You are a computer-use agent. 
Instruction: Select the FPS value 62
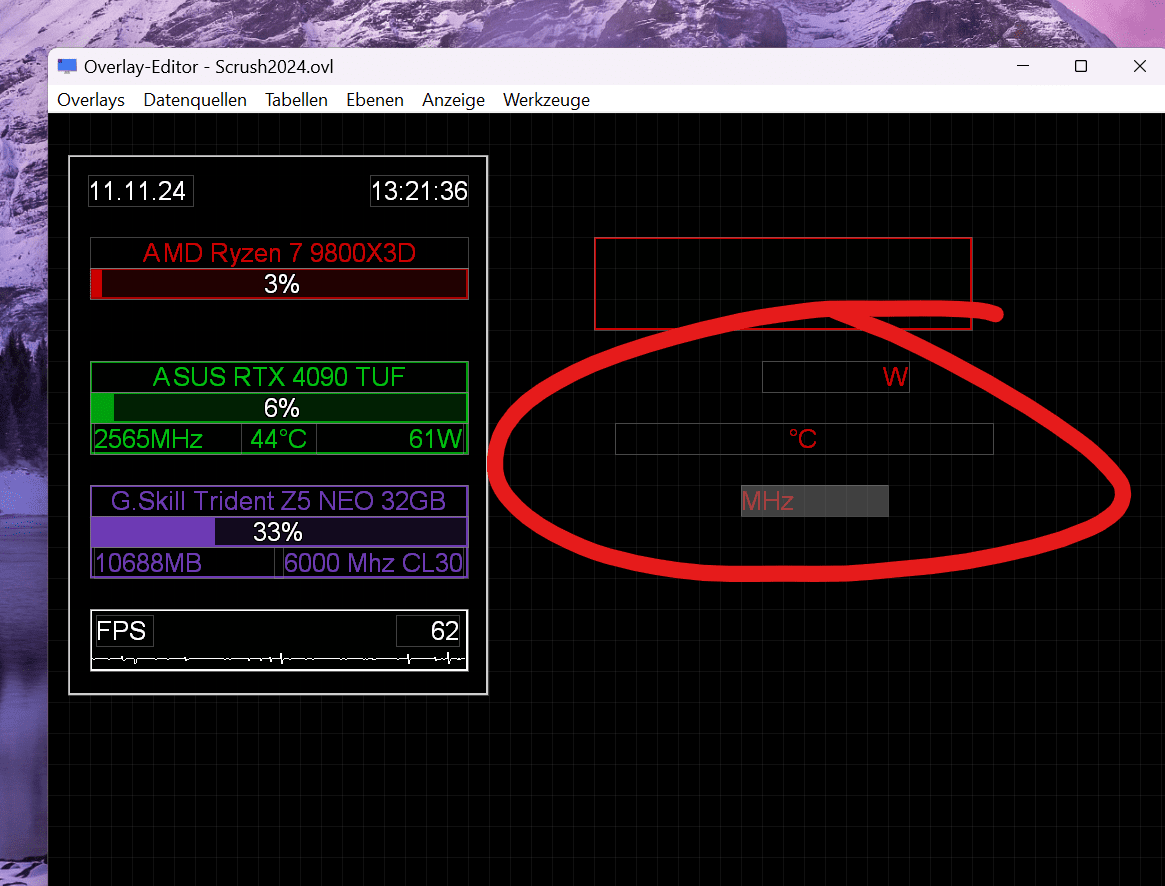click(429, 631)
